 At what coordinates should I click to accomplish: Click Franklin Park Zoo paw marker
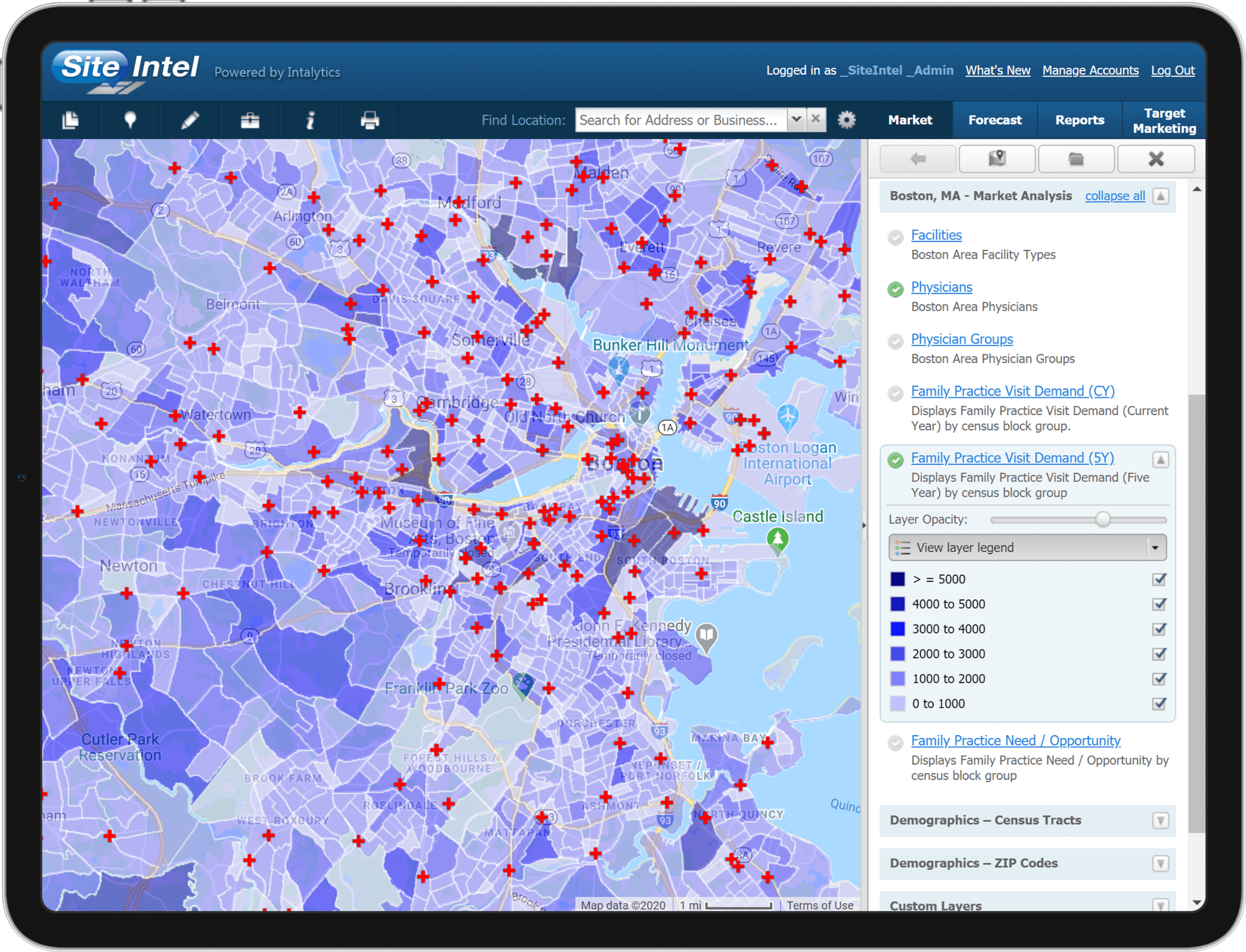[523, 686]
